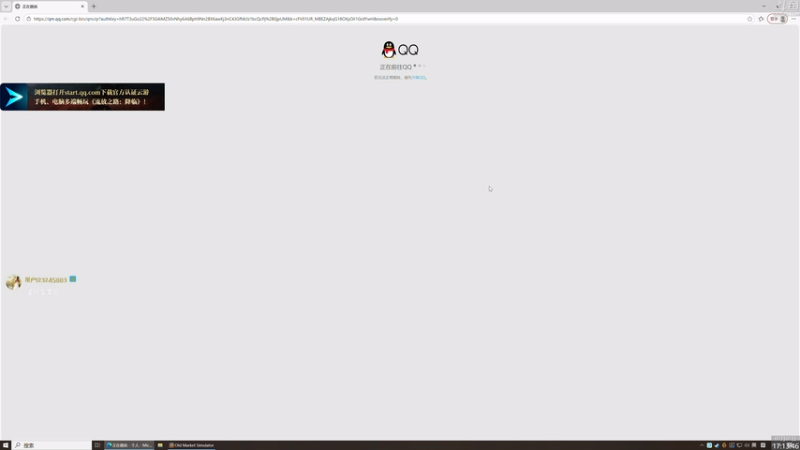The height and width of the screenshot is (450, 800).
Task: Go back to previous page
Action: coord(6,19)
